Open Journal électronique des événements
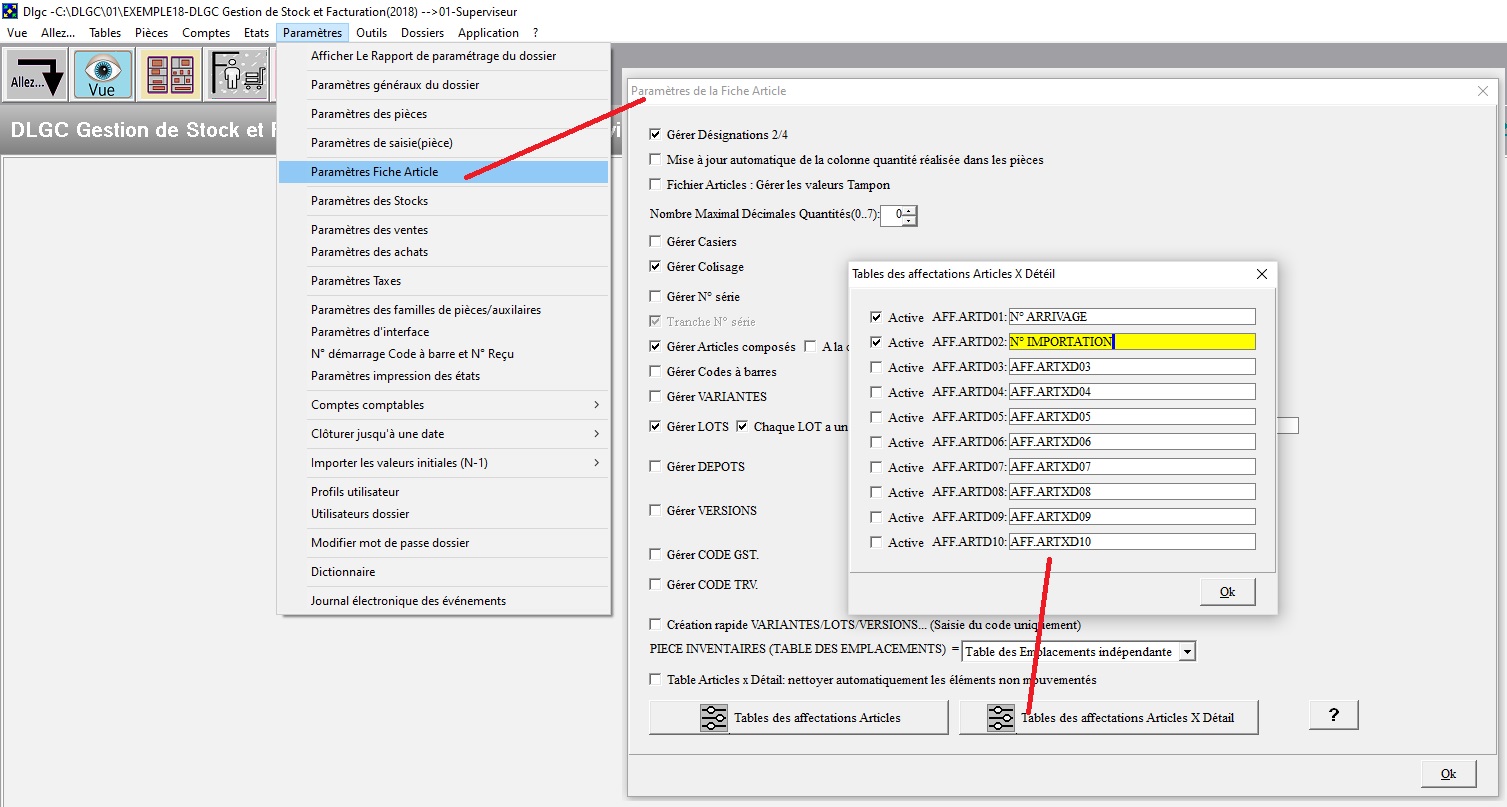This screenshot has height=807, width=1507. pos(444,601)
